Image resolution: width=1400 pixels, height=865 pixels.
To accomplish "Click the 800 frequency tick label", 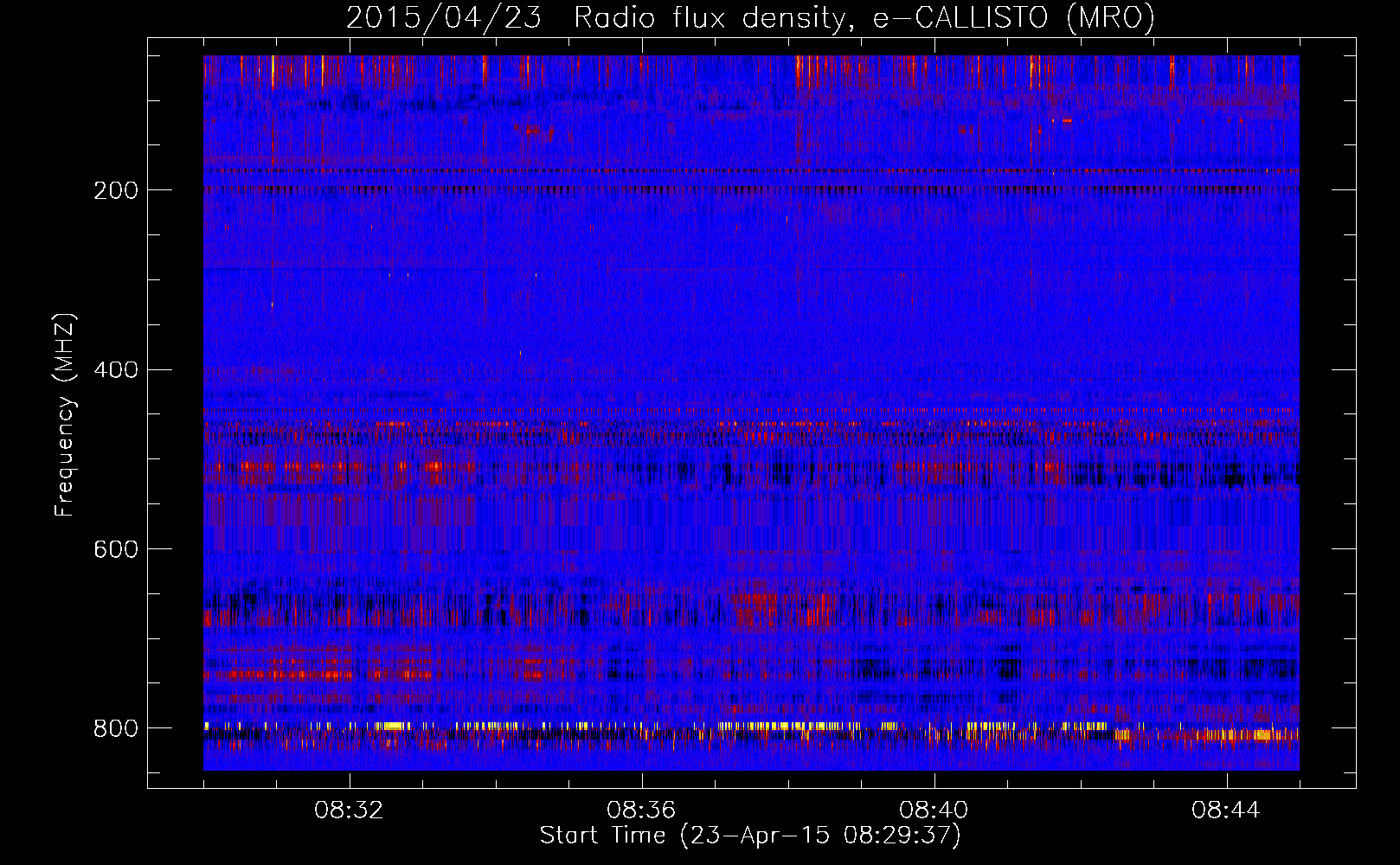I will click(116, 728).
